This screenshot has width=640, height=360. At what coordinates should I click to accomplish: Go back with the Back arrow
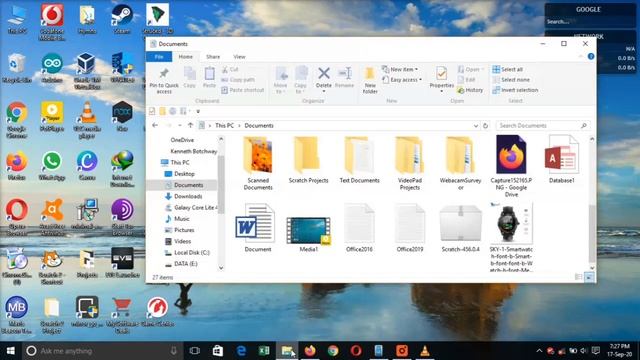155,125
